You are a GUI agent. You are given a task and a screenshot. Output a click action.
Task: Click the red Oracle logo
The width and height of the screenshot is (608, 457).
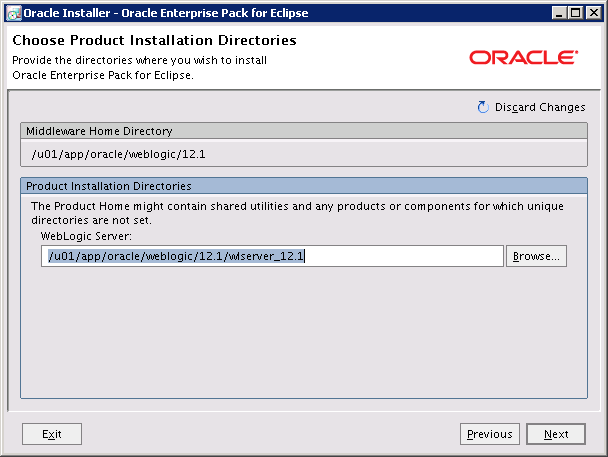tap(522, 57)
